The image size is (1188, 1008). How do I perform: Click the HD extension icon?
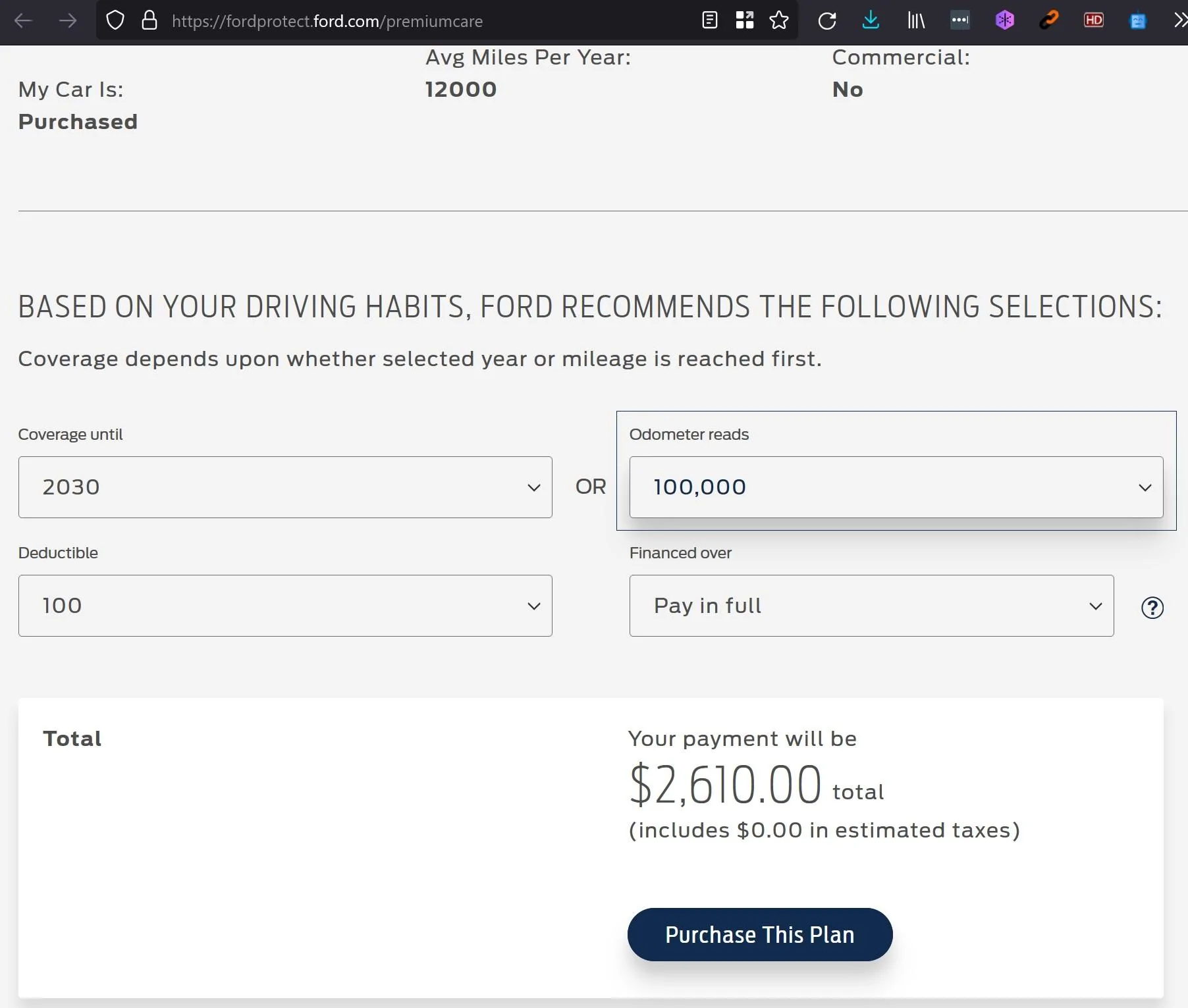click(x=1093, y=21)
